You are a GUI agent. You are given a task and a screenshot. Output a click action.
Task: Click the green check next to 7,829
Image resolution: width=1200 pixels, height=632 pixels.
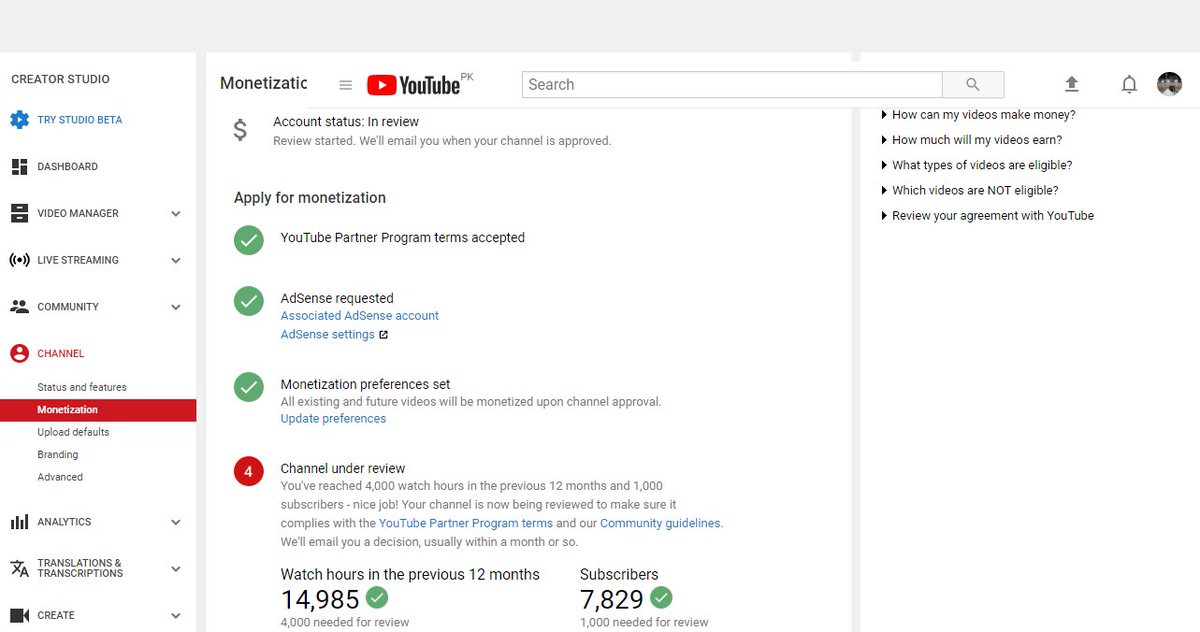[x=661, y=598]
